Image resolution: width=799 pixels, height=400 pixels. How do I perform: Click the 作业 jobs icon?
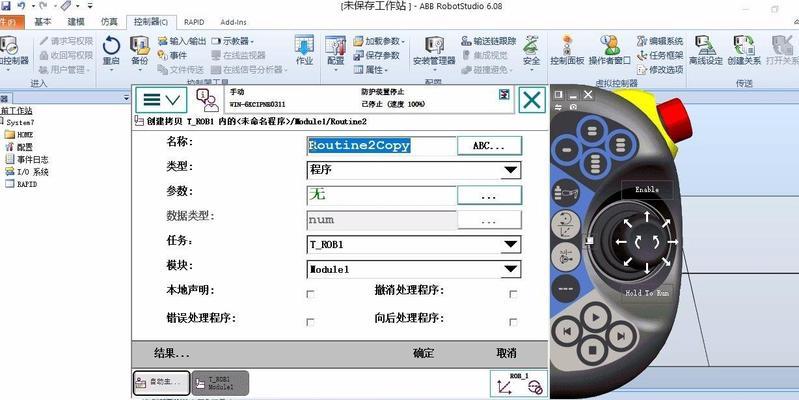(x=304, y=49)
